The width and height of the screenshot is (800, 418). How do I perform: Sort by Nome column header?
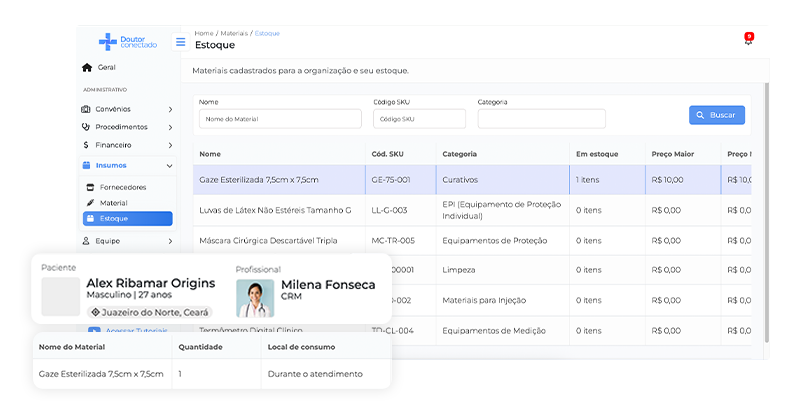point(210,154)
